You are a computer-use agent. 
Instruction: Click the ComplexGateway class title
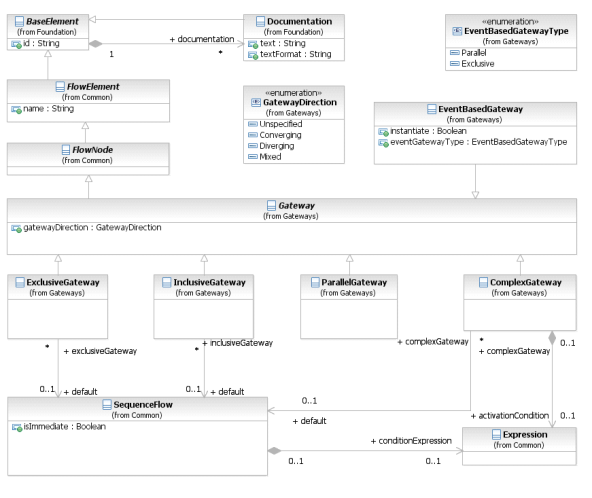point(526,282)
